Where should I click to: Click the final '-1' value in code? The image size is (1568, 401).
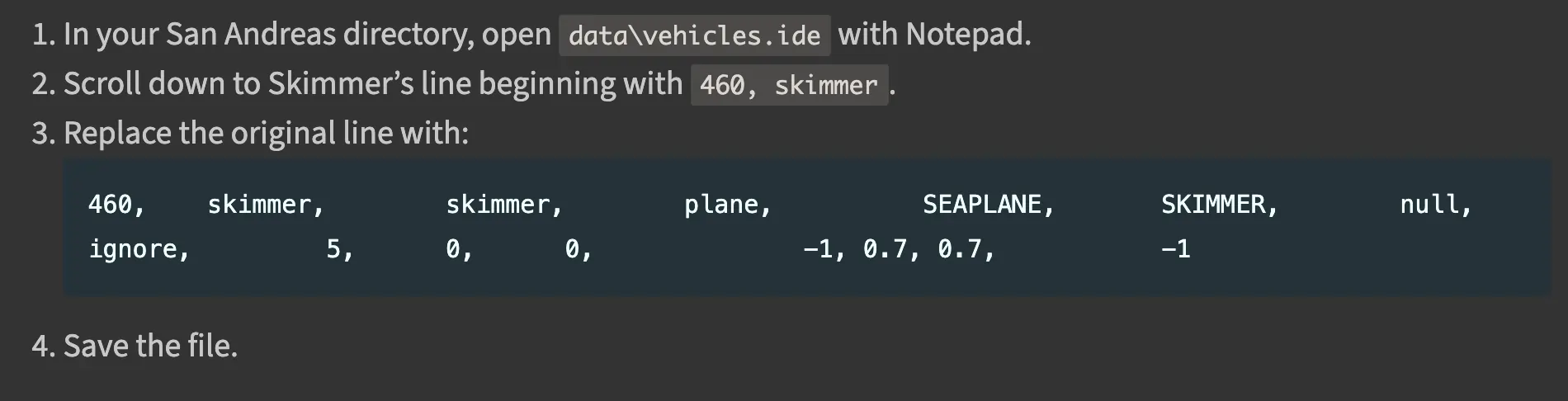[1176, 248]
